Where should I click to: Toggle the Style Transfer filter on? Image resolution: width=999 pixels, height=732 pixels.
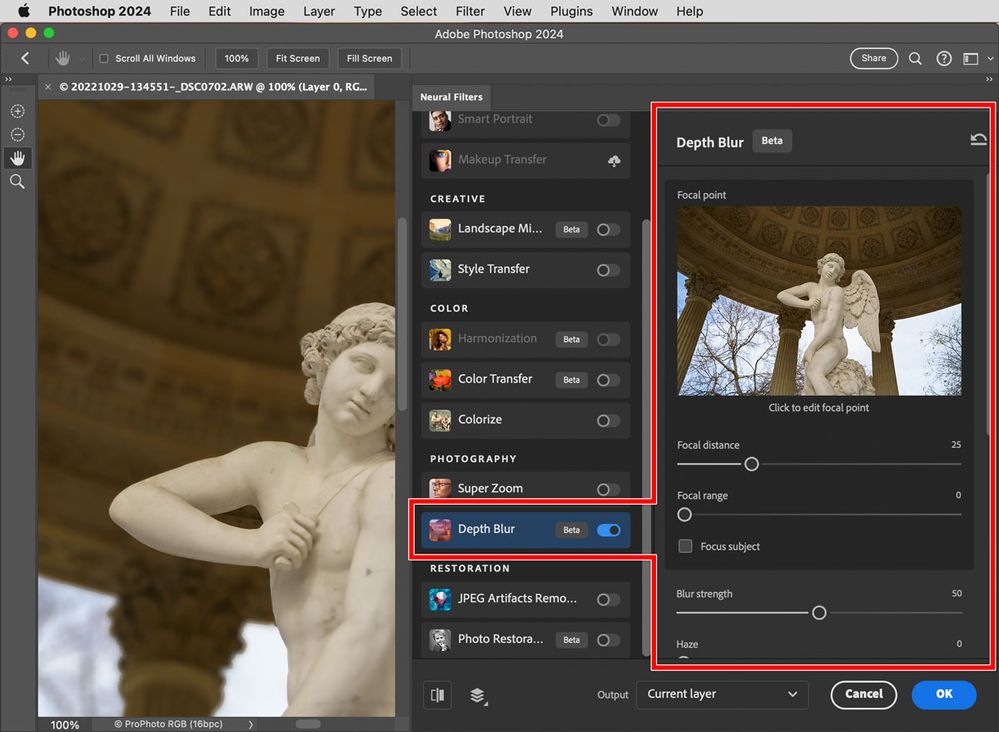[608, 270]
